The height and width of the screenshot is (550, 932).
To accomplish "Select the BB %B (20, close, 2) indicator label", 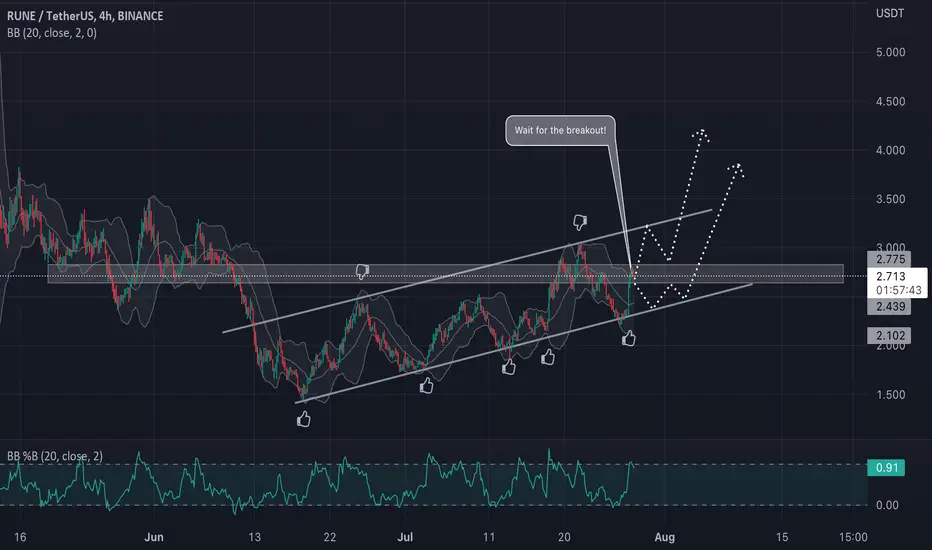I will coord(55,456).
